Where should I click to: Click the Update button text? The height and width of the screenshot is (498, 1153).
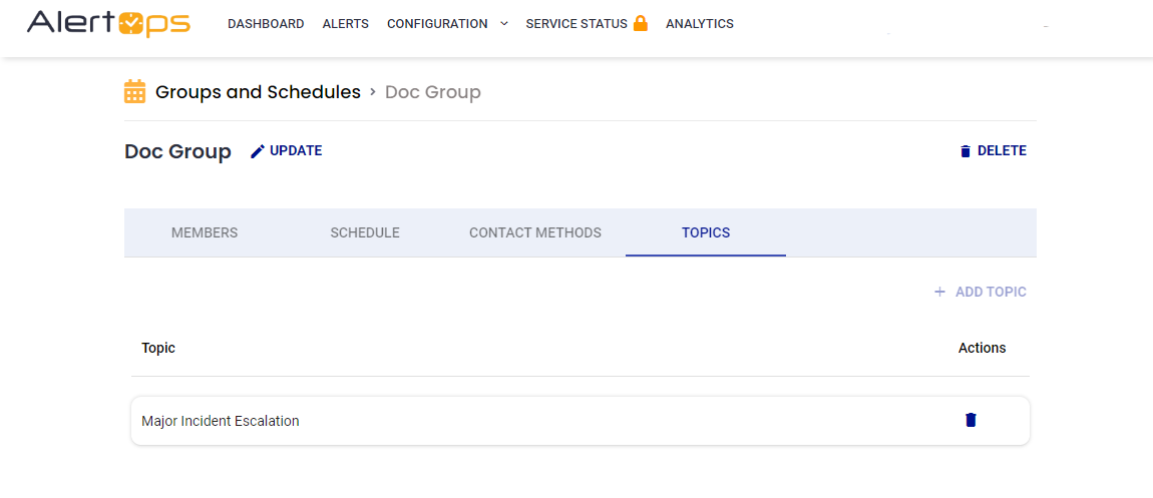[x=296, y=151]
